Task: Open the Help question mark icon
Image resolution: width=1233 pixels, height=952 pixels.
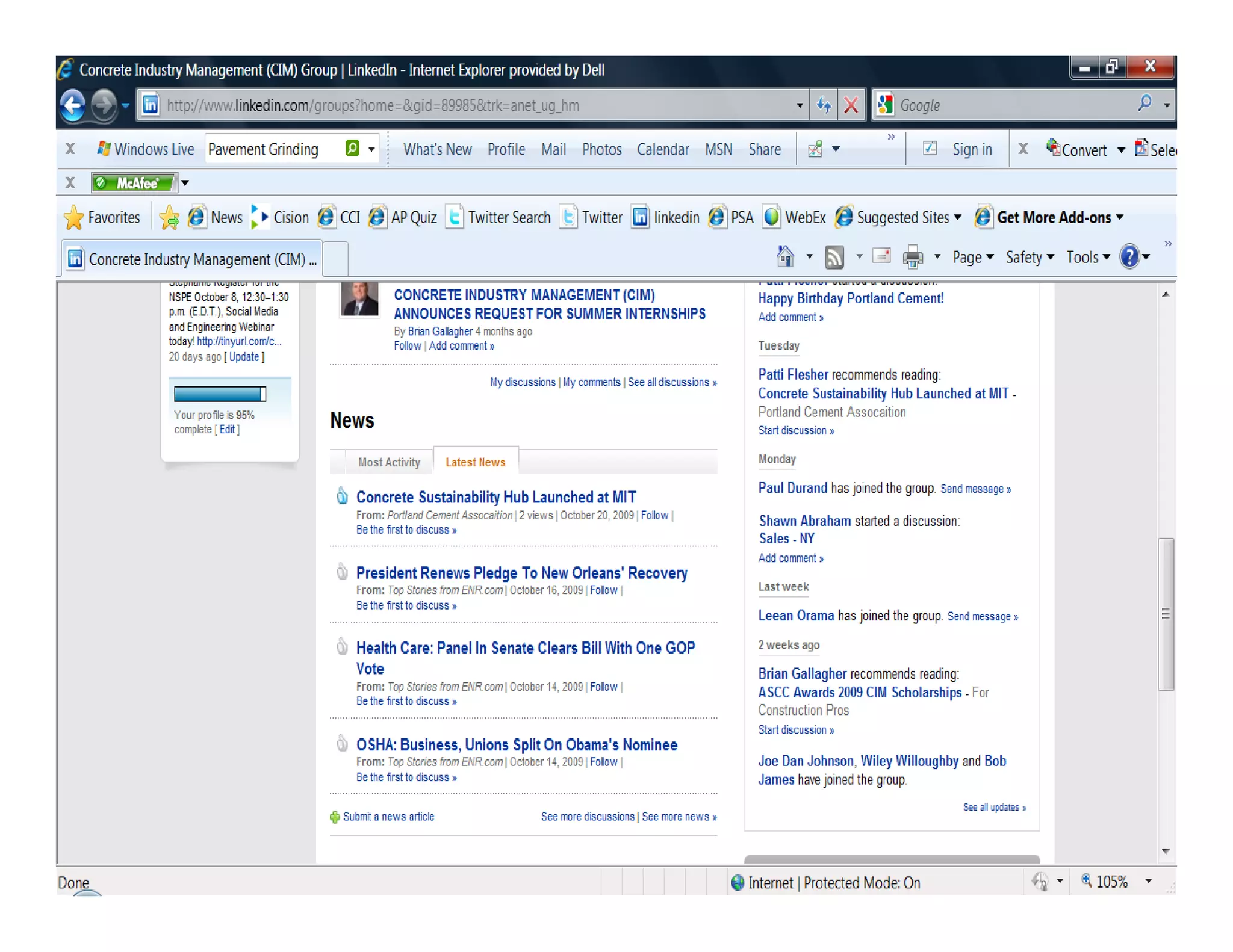Action: pos(1129,257)
